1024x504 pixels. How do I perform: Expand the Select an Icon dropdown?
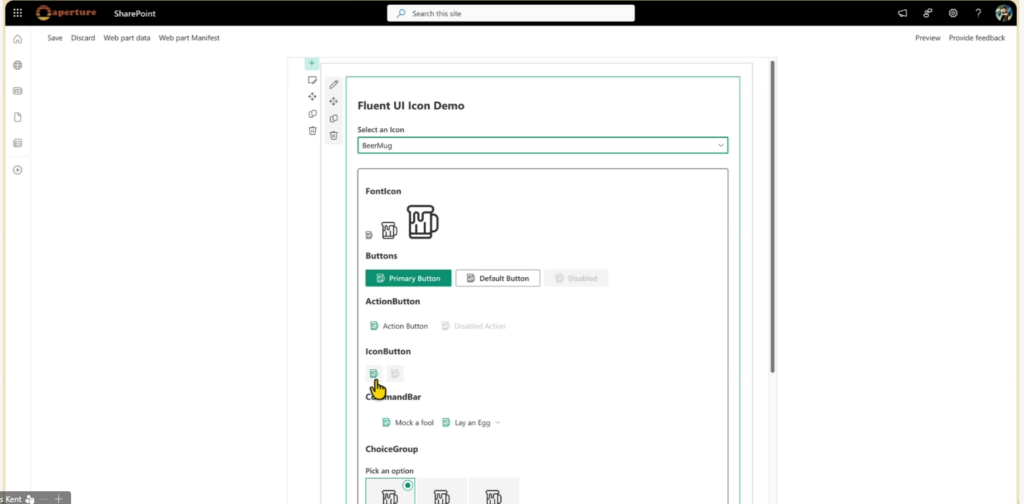tap(542, 145)
